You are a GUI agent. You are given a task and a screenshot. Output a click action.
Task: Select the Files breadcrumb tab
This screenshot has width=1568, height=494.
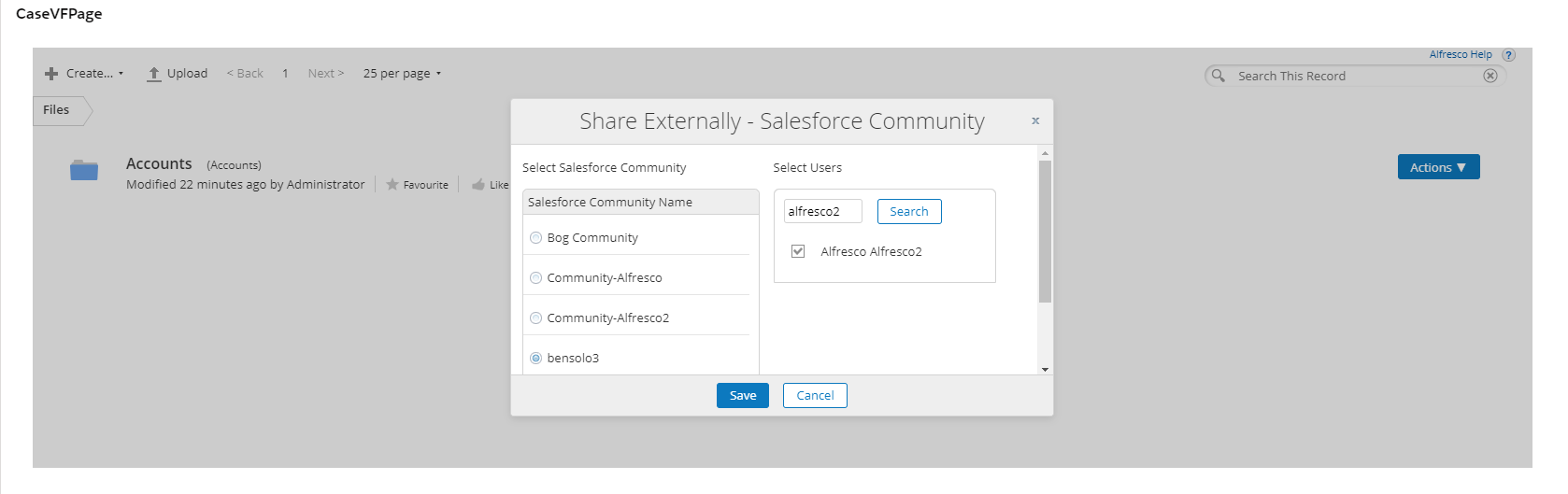[58, 110]
